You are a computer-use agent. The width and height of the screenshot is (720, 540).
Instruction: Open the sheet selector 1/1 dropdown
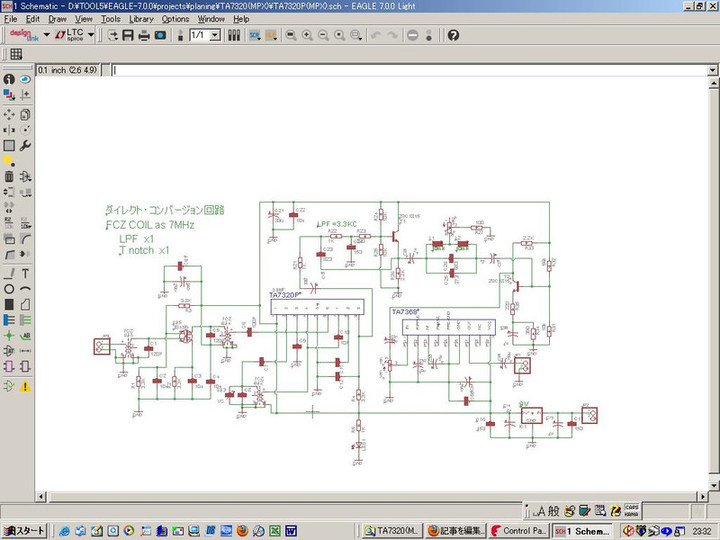pos(214,35)
